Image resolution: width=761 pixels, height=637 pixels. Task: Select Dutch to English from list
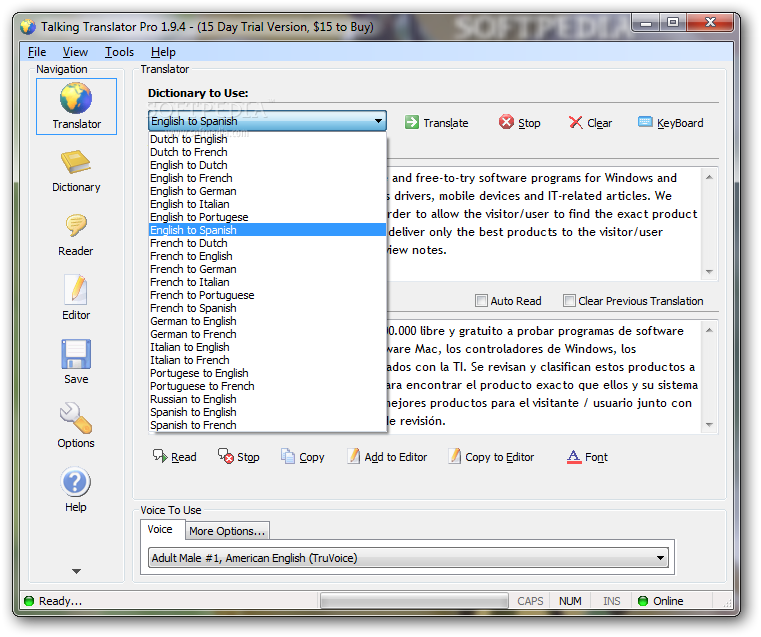[x=267, y=139]
